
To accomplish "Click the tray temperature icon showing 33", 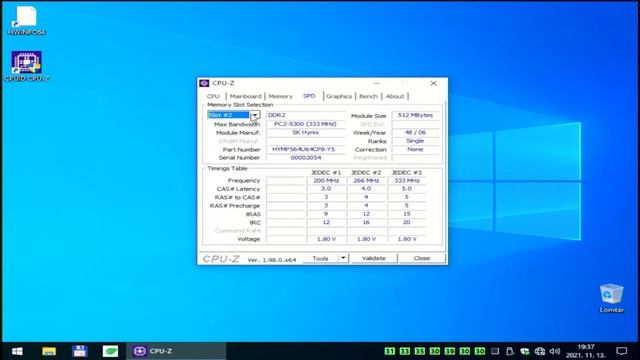I will (x=405, y=351).
